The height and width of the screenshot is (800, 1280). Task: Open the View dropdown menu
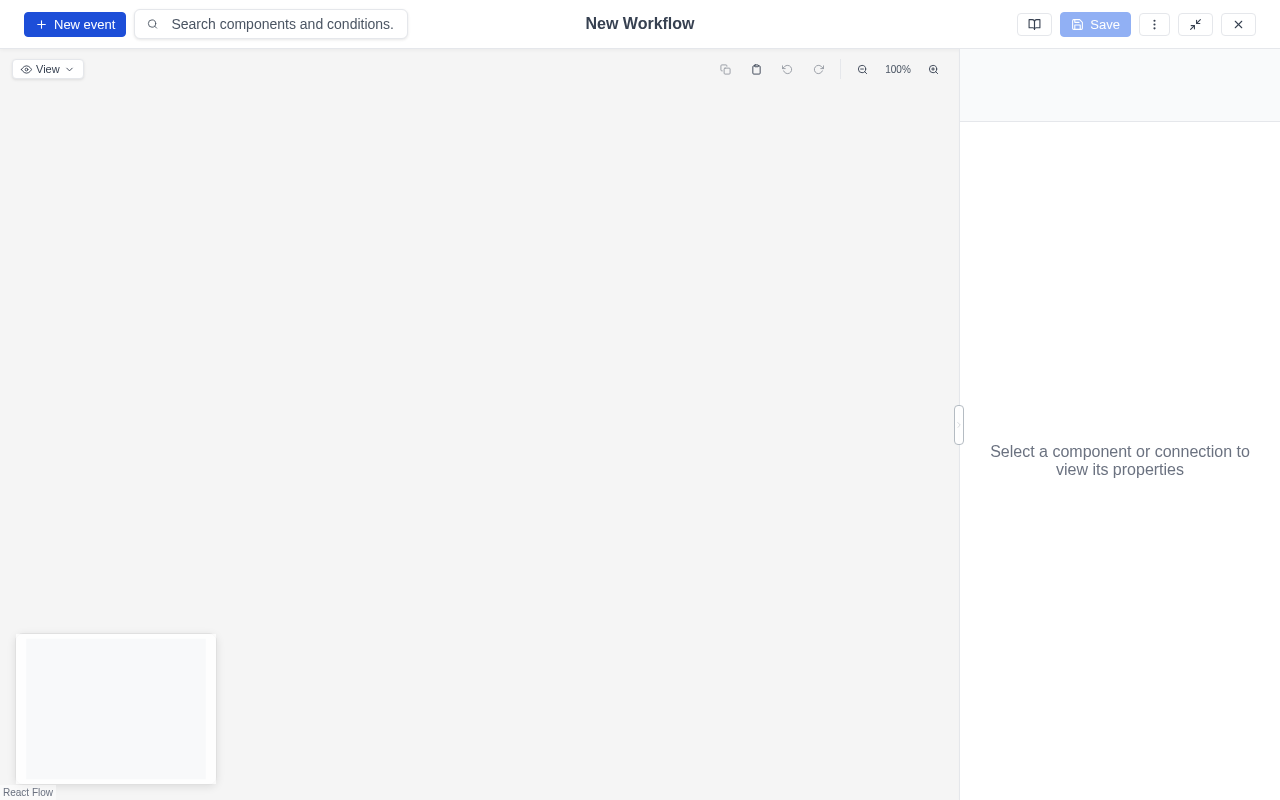[x=47, y=69]
